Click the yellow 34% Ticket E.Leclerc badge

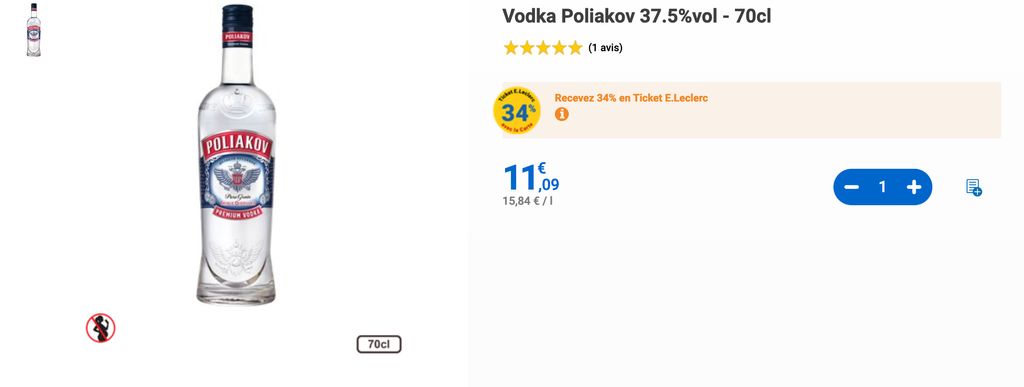(x=517, y=110)
